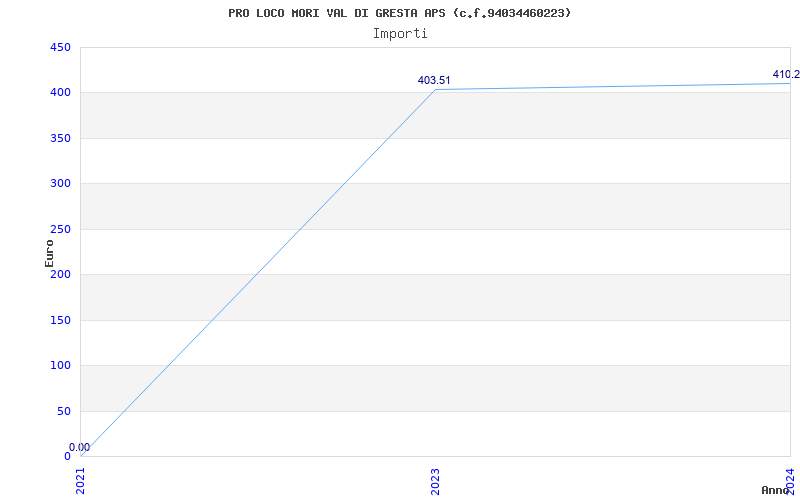The height and width of the screenshot is (500, 800).
Task: Click the 300 y-axis tick label
Action: (60, 184)
